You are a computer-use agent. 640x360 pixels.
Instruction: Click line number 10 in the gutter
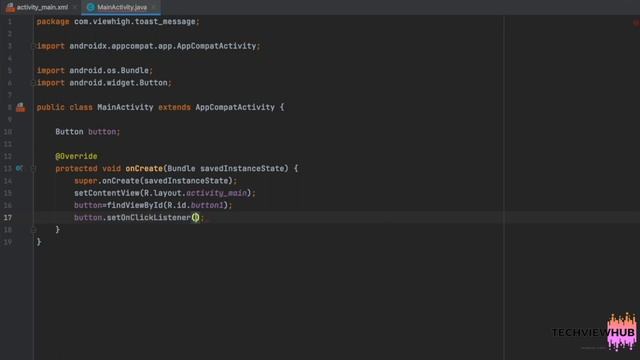[8, 132]
